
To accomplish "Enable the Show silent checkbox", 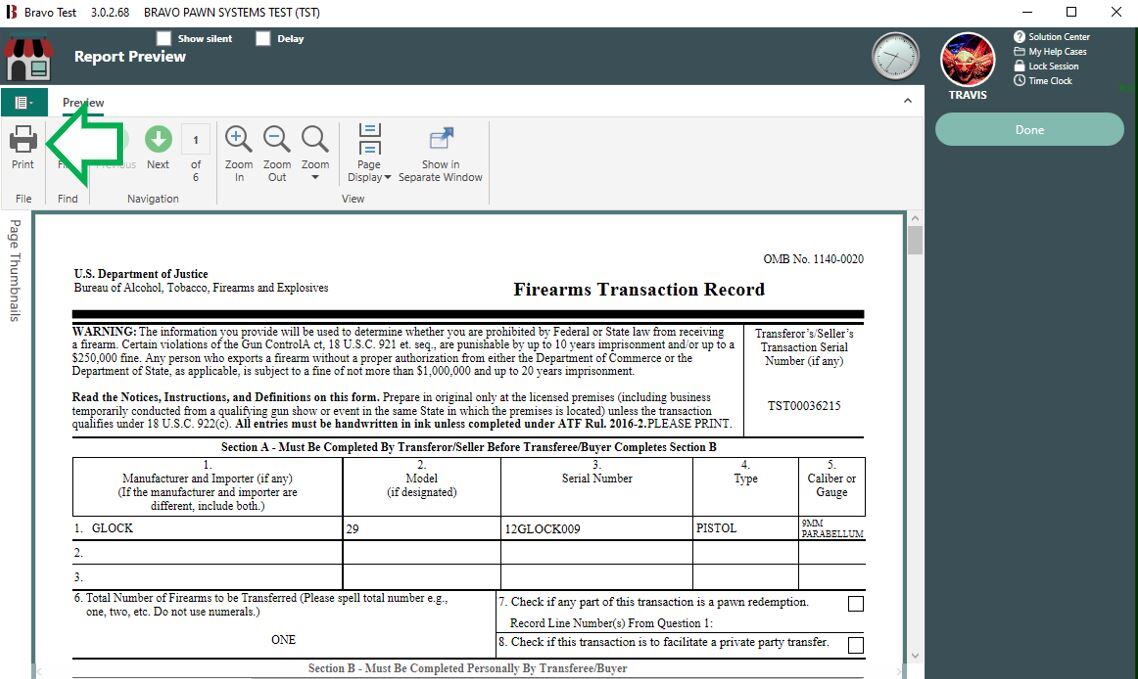I will 164,38.
